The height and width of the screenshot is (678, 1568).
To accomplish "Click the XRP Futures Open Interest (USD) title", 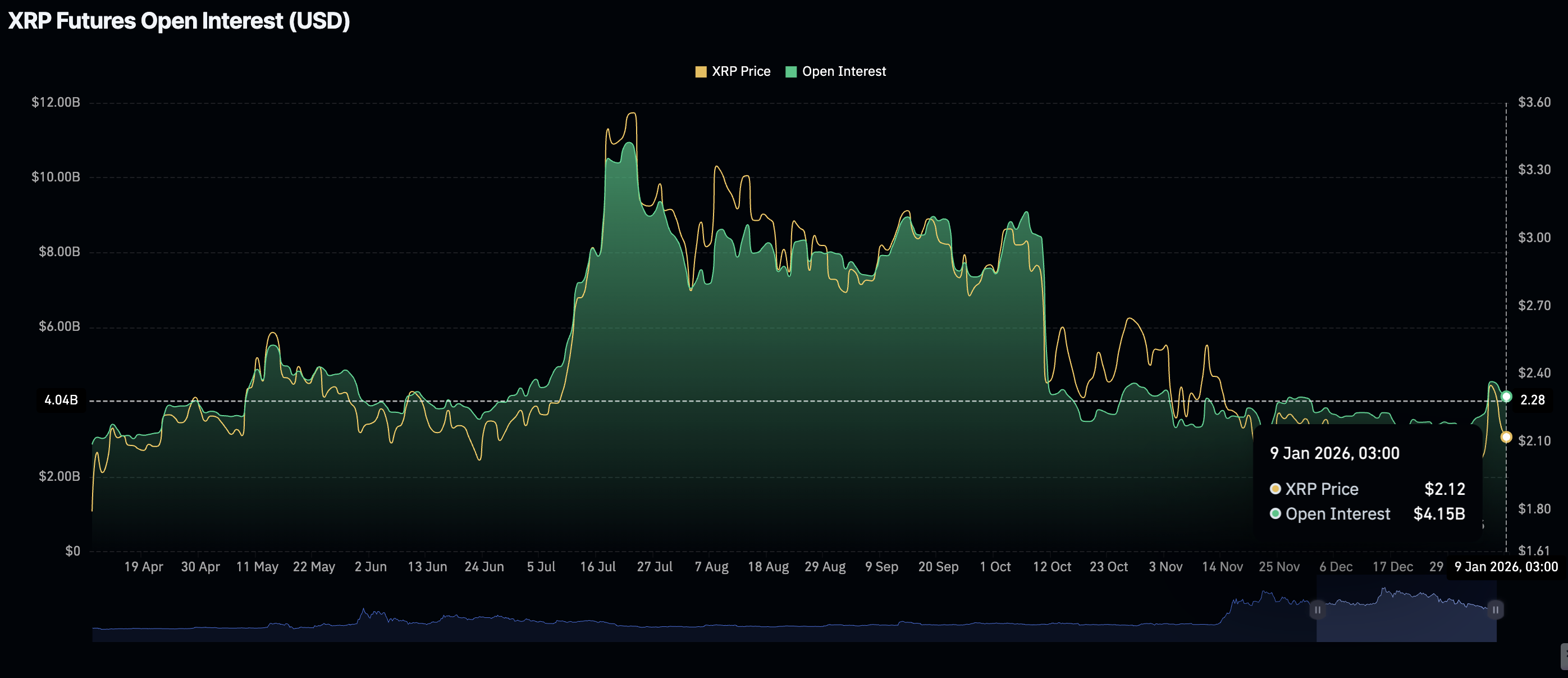I will pyautogui.click(x=179, y=21).
